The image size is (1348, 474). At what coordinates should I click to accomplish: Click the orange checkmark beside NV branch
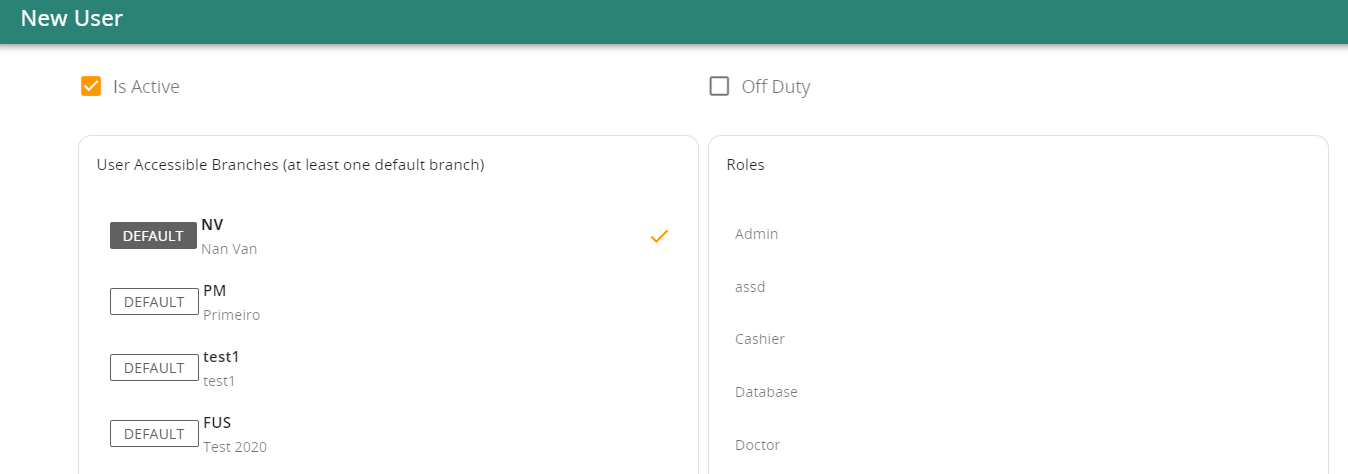tap(659, 236)
